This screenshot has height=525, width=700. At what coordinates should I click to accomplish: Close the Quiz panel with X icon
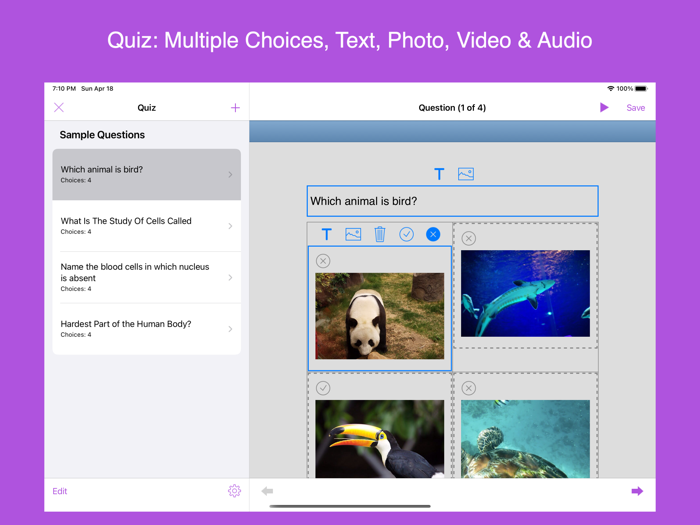[x=59, y=108]
